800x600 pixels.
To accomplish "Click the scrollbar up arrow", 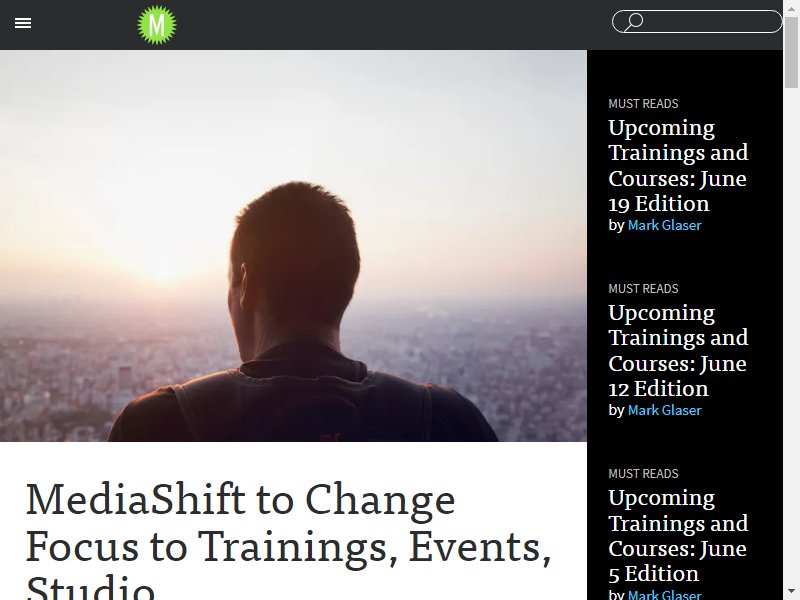I will click(791, 7).
